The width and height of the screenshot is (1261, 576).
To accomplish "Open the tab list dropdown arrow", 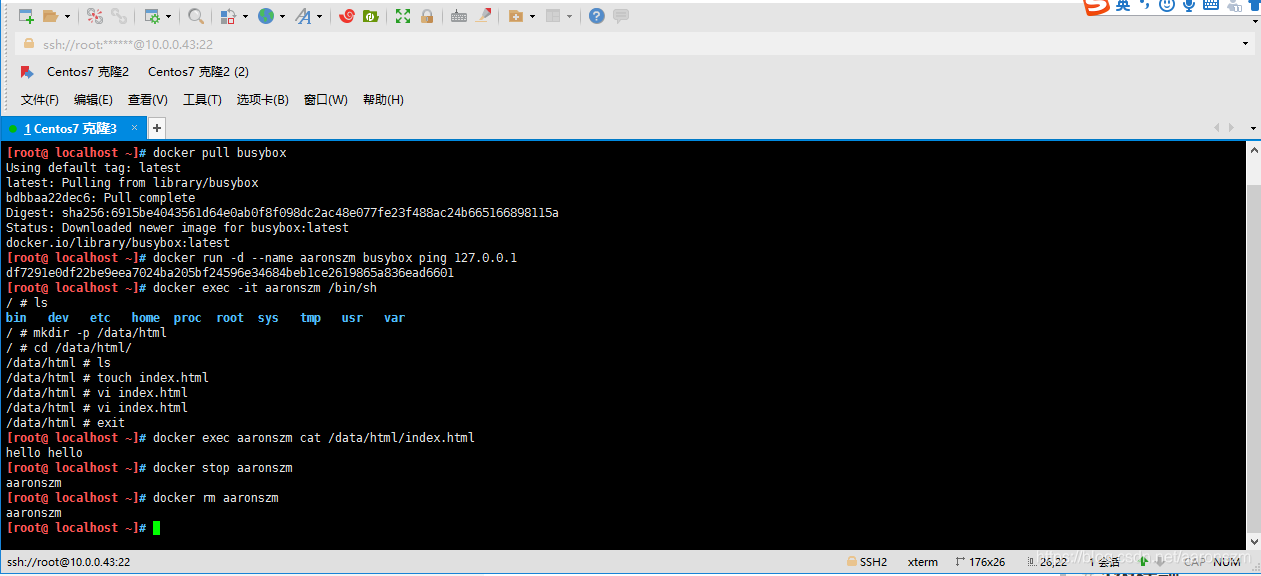I will pyautogui.click(x=1253, y=128).
